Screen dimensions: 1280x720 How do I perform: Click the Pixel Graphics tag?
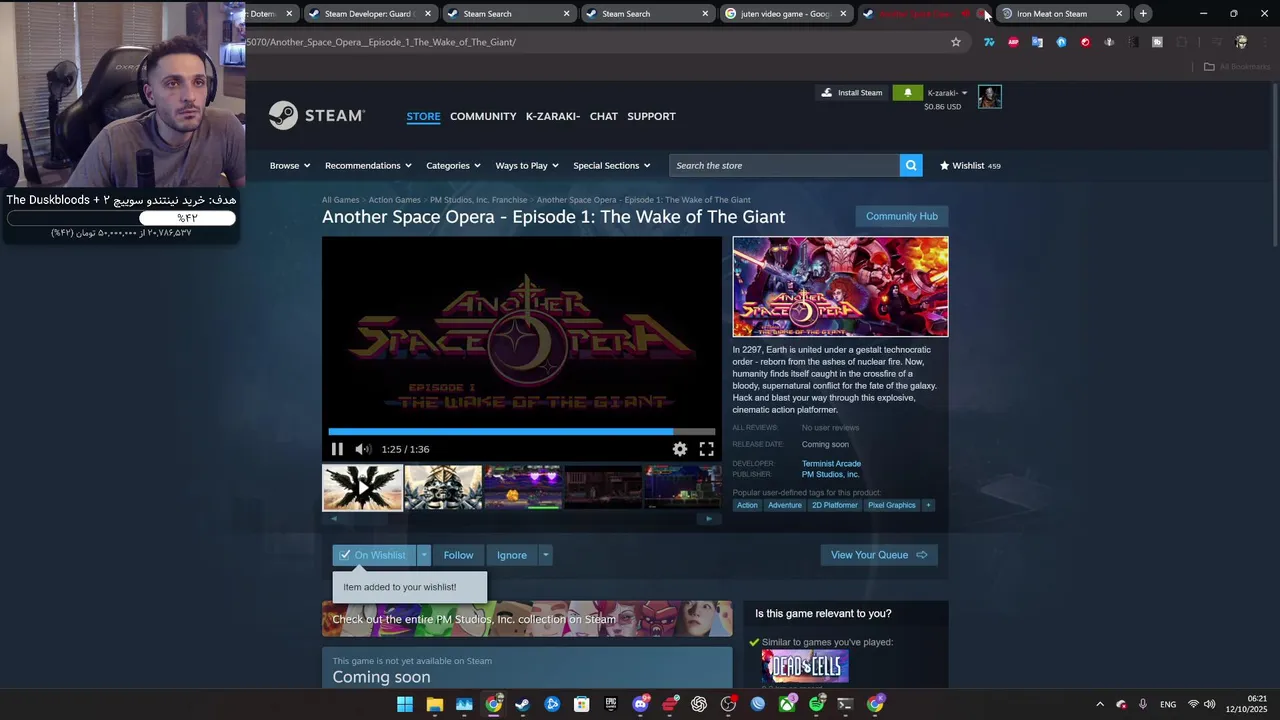point(892,505)
